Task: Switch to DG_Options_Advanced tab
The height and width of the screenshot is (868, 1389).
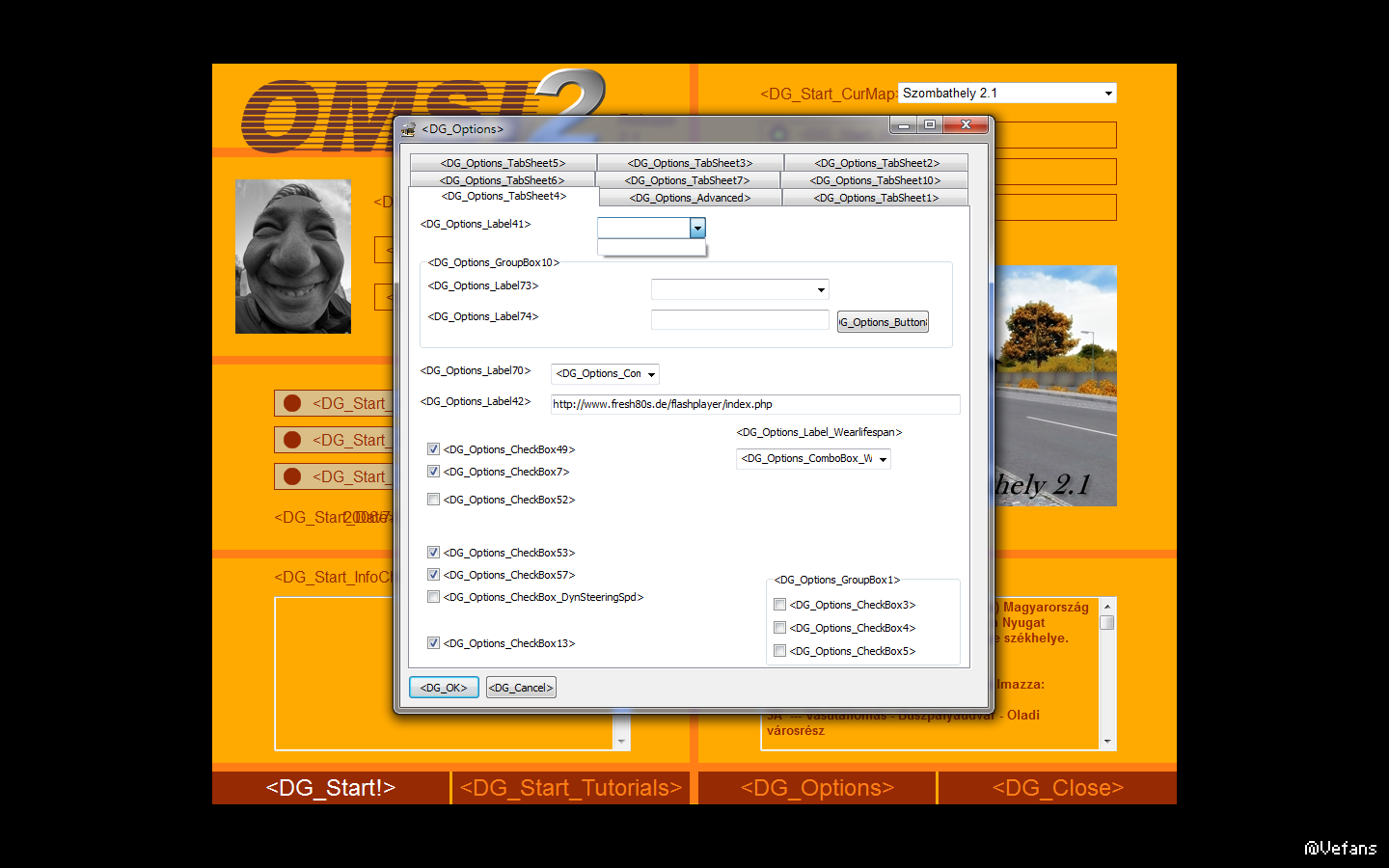Action: pos(691,198)
